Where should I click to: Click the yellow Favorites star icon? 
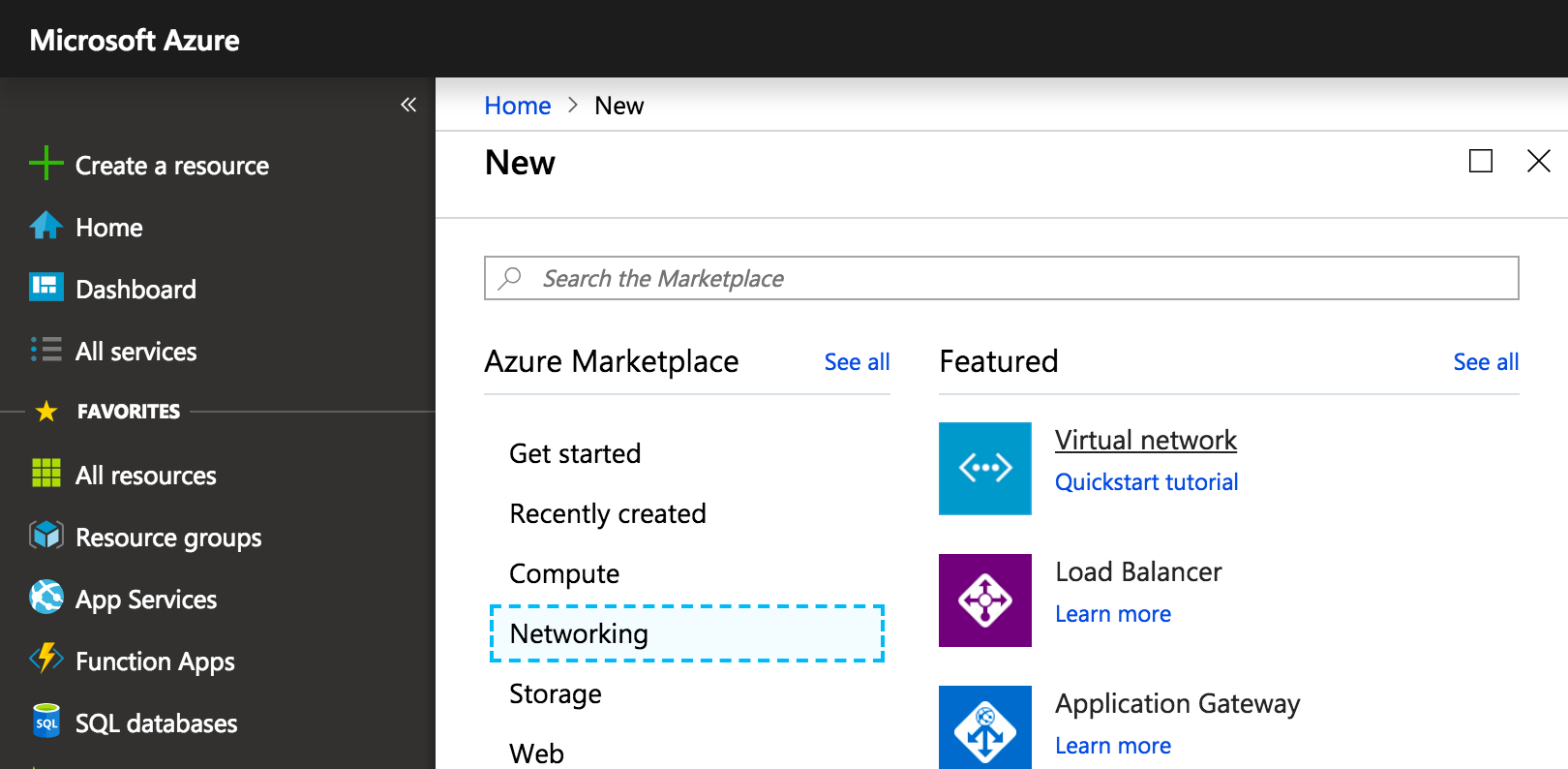tap(46, 412)
